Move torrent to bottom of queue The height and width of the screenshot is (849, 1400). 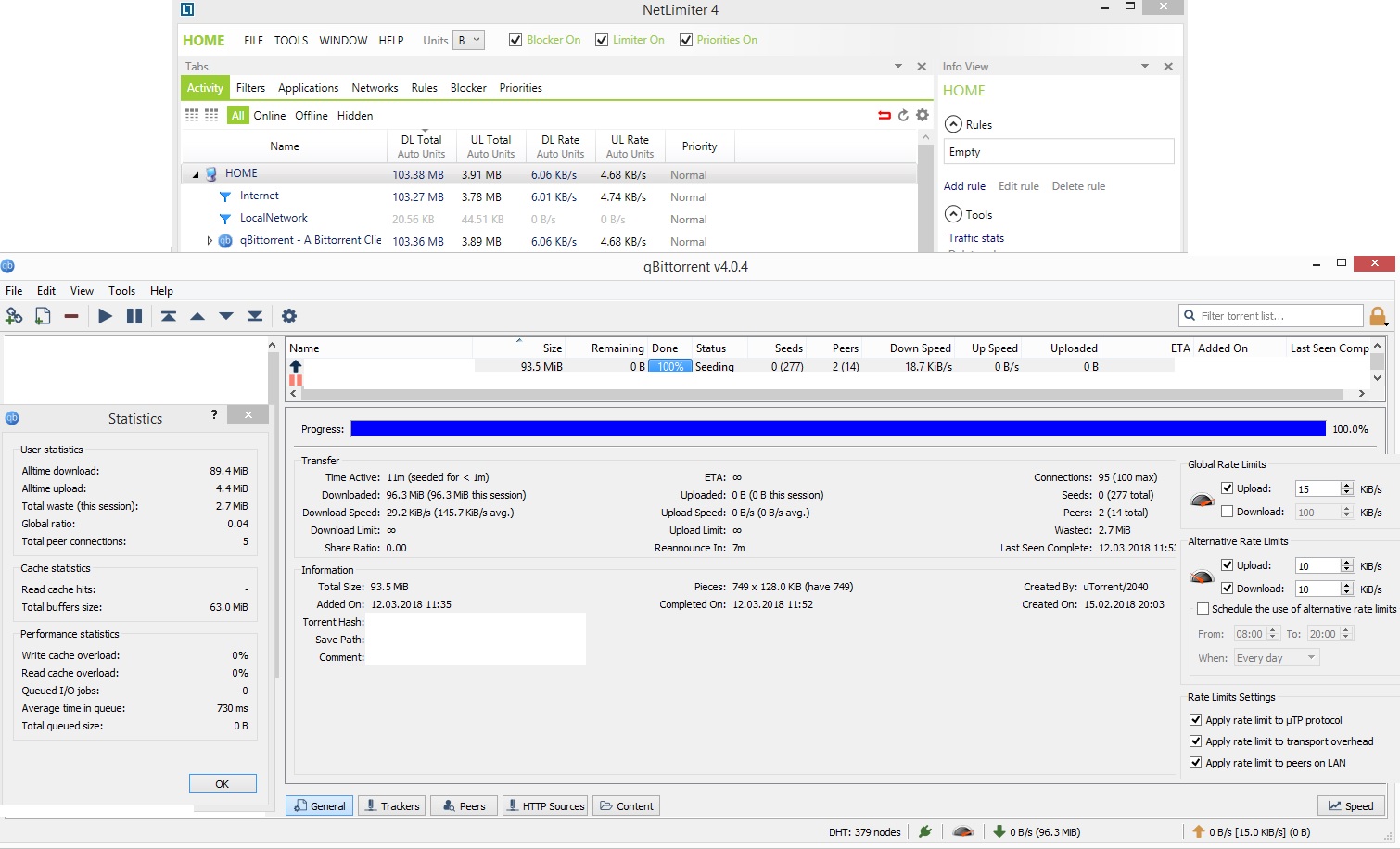[x=255, y=316]
